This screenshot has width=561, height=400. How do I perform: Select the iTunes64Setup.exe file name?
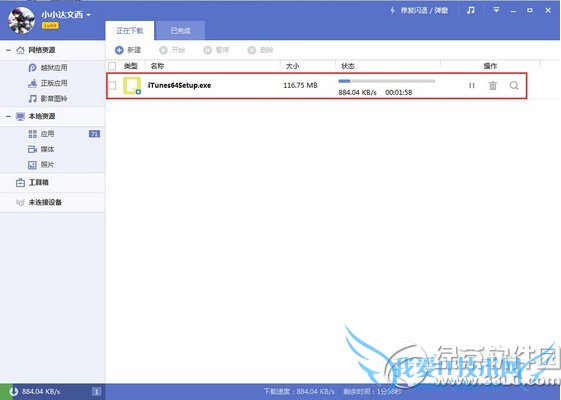coord(179,86)
